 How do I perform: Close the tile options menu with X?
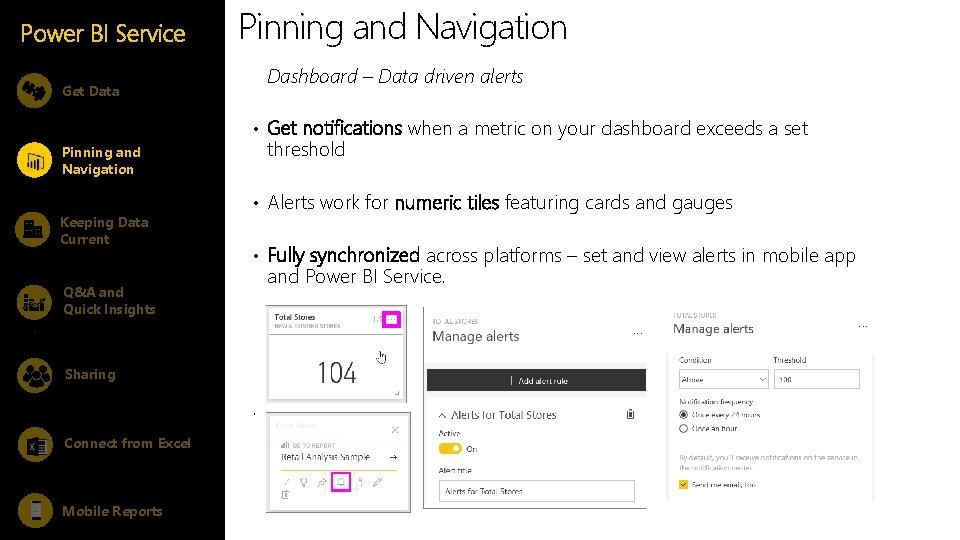pyautogui.click(x=395, y=430)
